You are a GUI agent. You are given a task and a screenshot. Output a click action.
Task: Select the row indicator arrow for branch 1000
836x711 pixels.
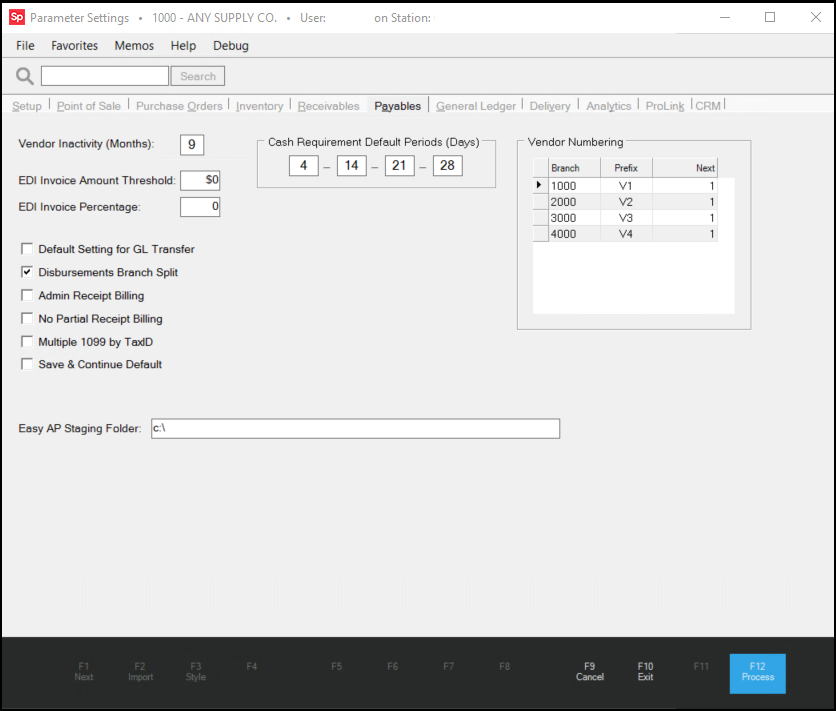point(540,186)
